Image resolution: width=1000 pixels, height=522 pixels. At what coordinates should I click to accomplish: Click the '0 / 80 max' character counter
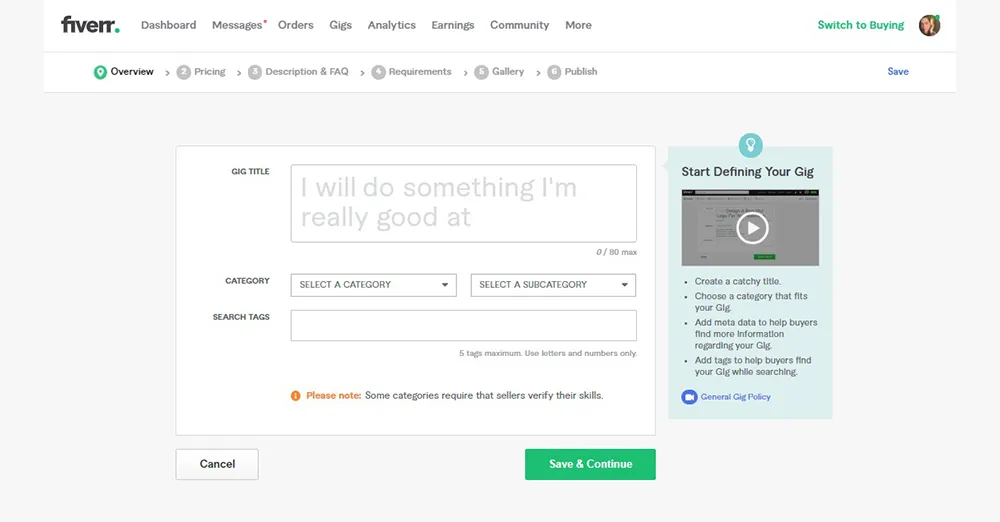click(x=616, y=252)
